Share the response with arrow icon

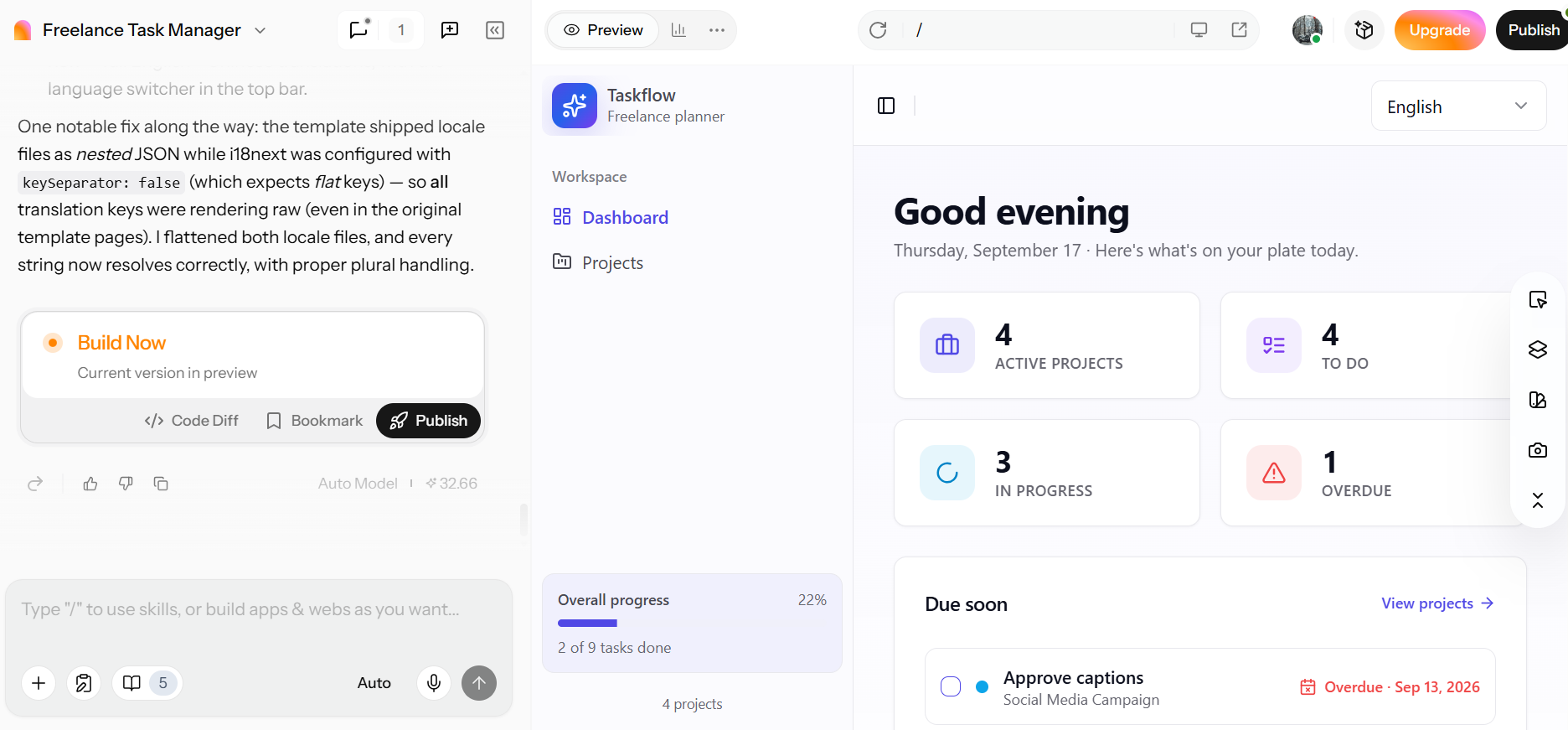click(35, 484)
